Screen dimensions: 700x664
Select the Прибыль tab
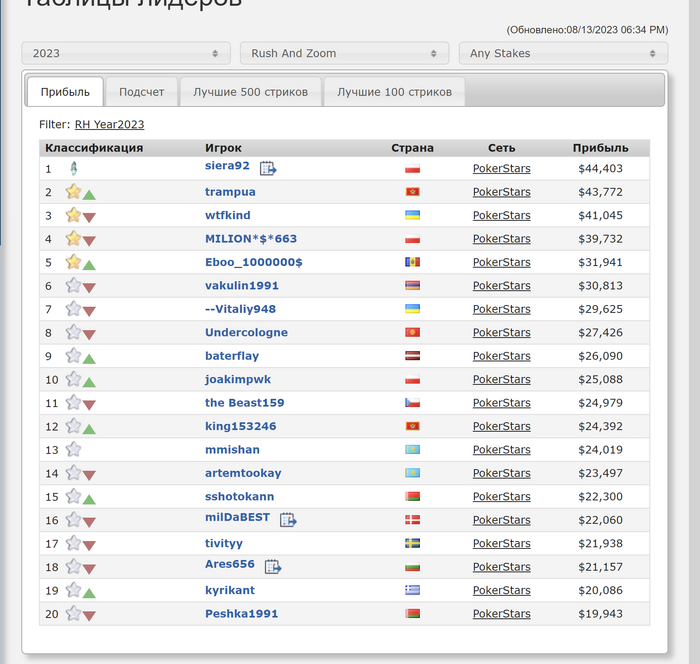click(x=65, y=92)
